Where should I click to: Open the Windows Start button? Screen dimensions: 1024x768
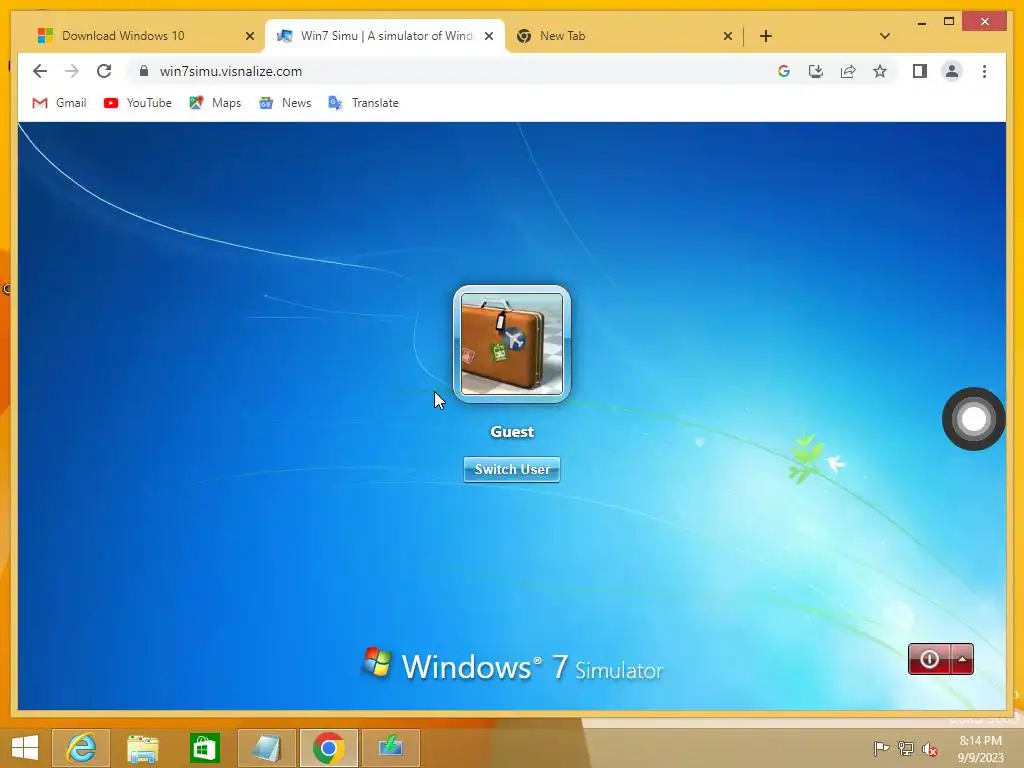[x=25, y=748]
